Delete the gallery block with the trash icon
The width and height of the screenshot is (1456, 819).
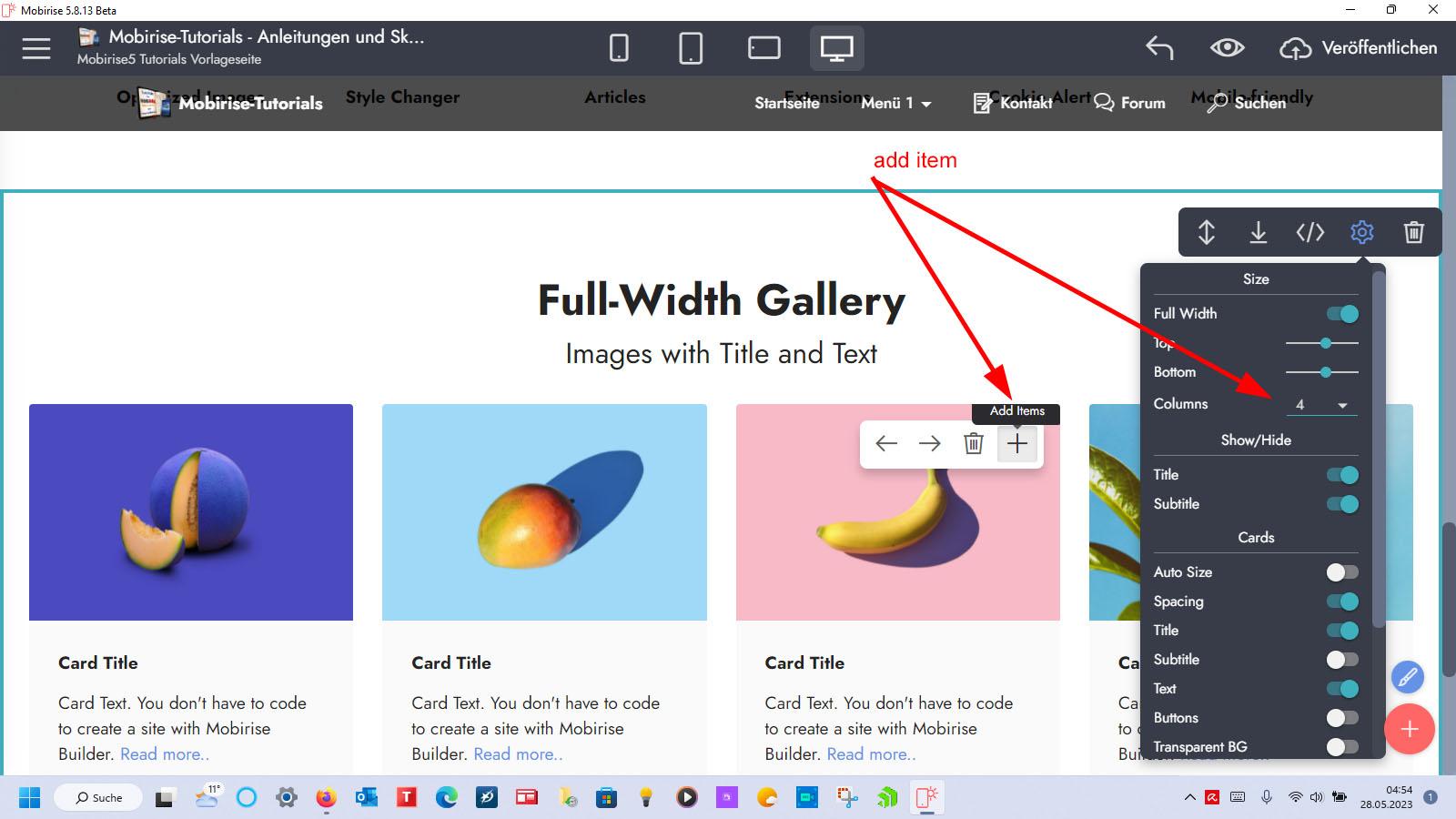pos(1414,232)
